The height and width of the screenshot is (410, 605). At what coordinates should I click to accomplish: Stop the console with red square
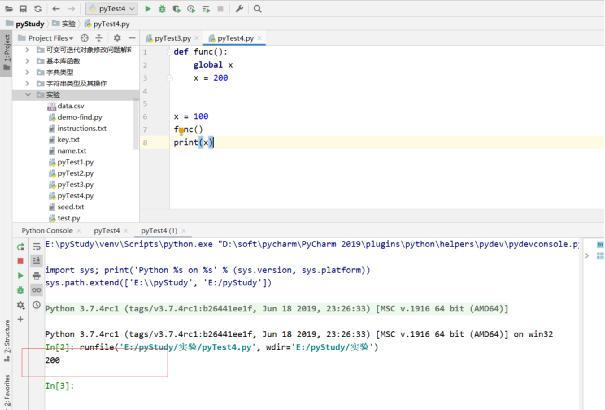(20, 261)
